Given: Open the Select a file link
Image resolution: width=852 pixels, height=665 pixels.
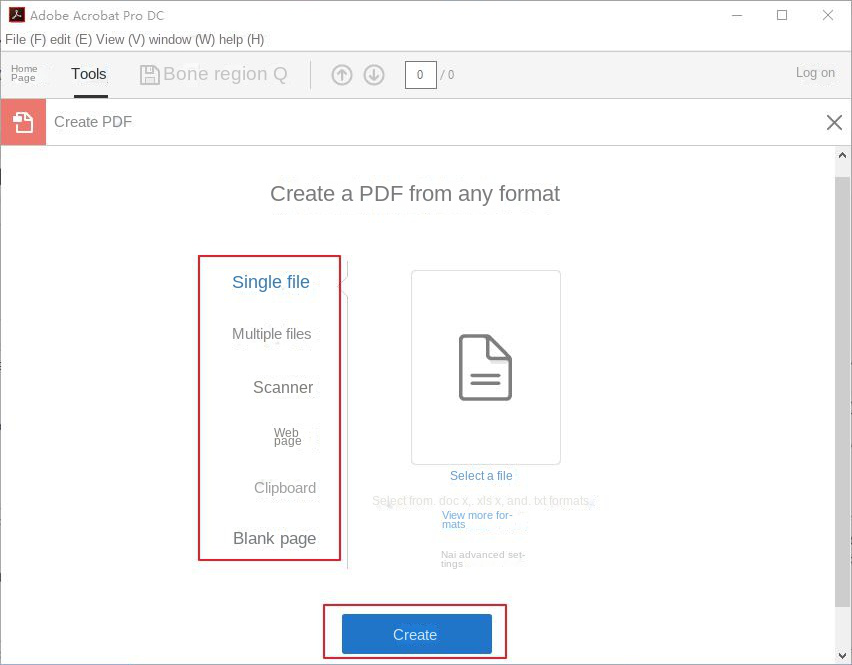Looking at the screenshot, I should [x=481, y=475].
